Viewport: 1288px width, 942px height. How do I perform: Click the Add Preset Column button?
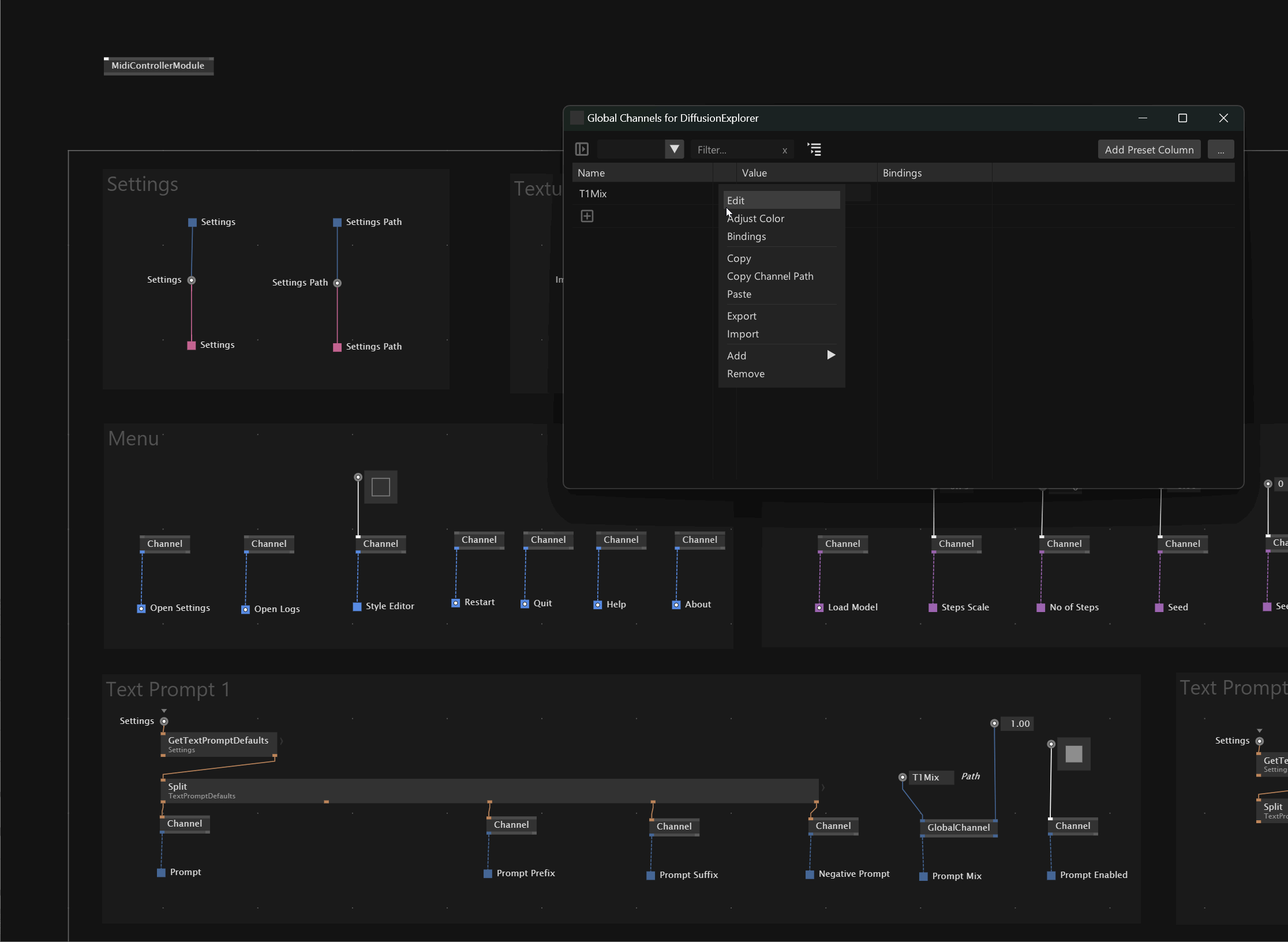point(1149,149)
